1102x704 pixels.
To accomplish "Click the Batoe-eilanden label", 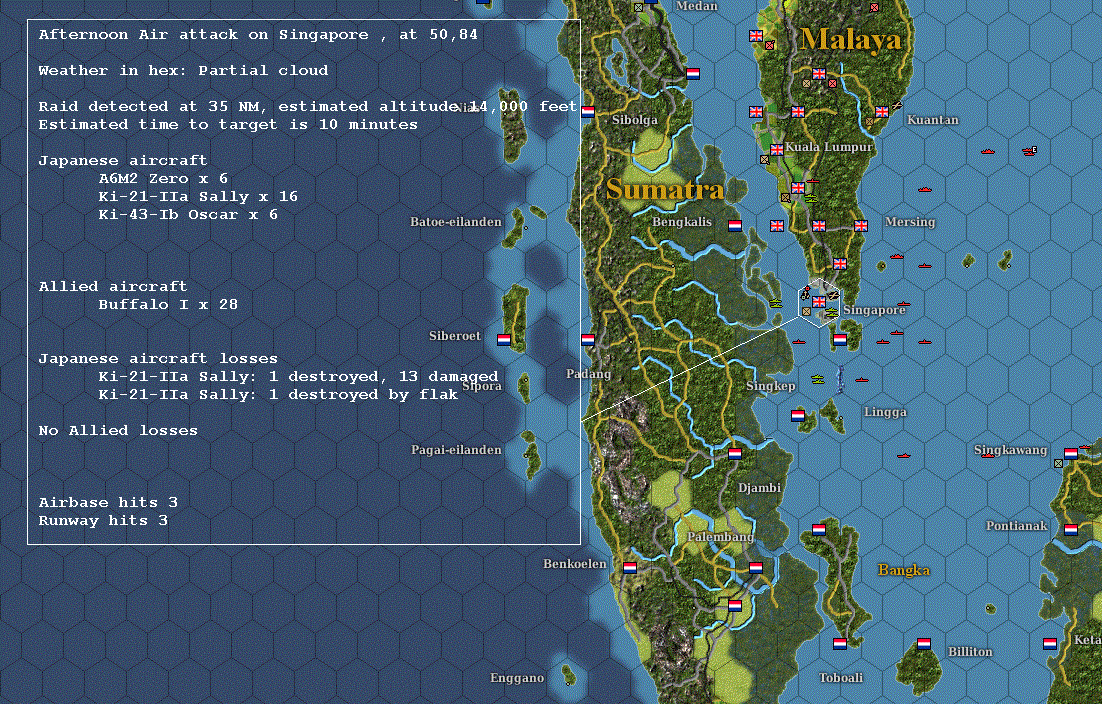I will [x=456, y=222].
